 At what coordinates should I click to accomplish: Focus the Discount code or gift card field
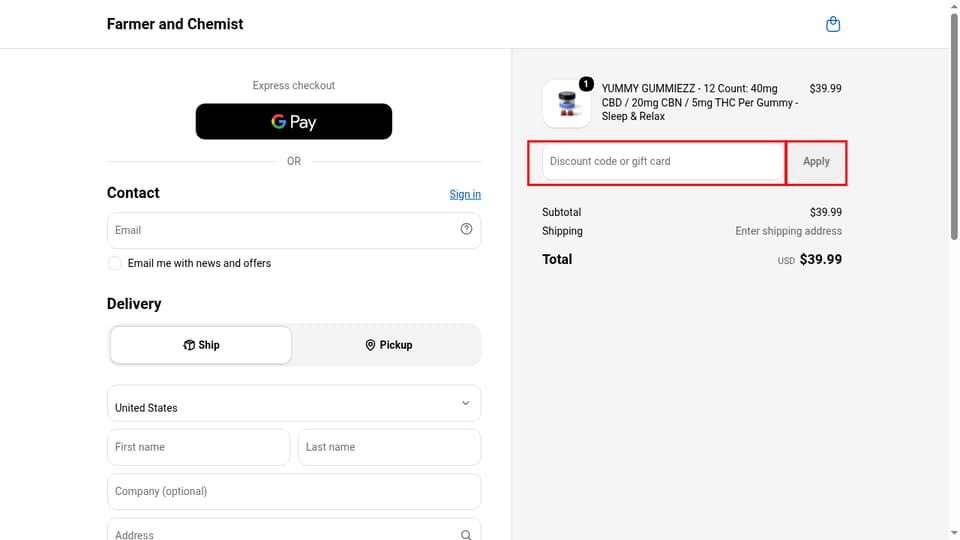(662, 162)
